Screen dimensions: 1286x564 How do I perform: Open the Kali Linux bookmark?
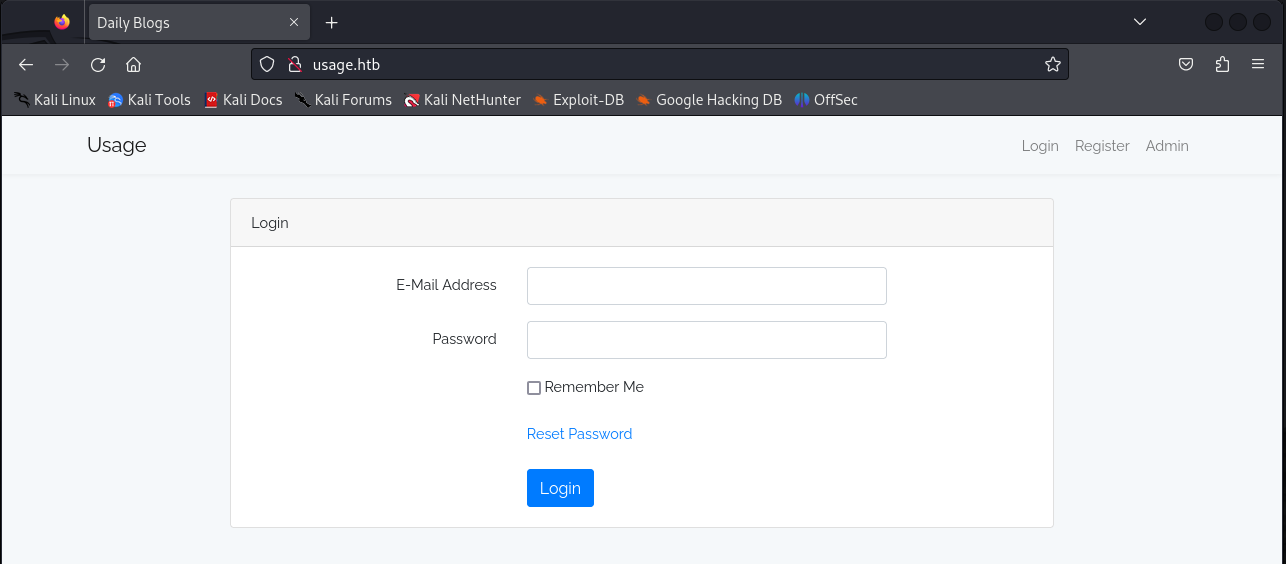coord(55,100)
